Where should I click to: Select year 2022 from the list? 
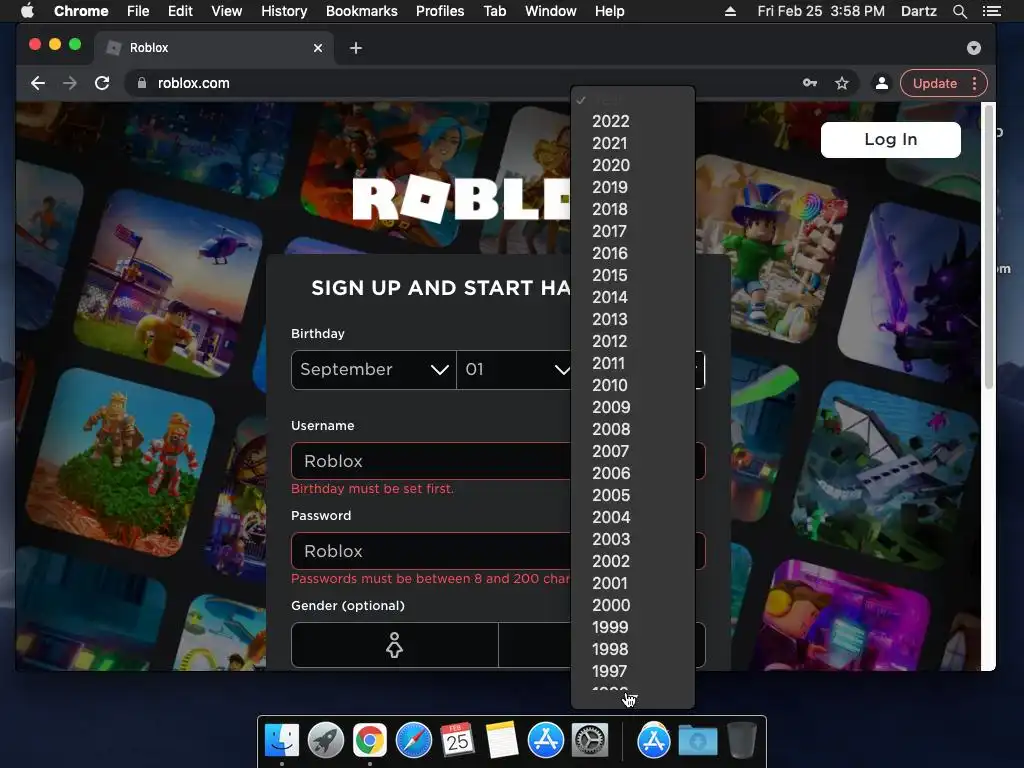pos(633,121)
